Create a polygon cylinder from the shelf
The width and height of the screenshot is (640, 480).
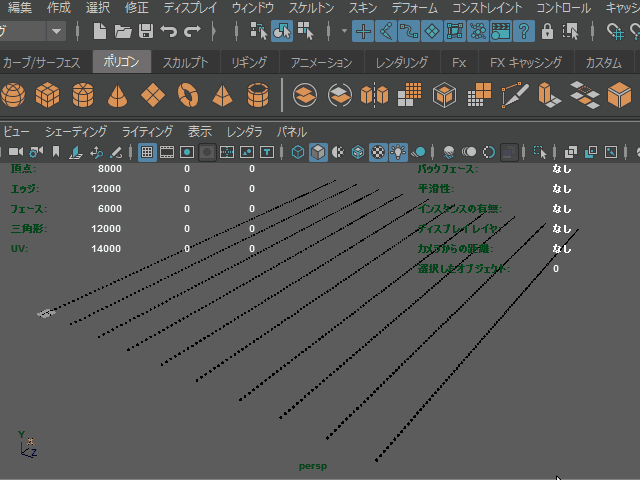point(83,95)
